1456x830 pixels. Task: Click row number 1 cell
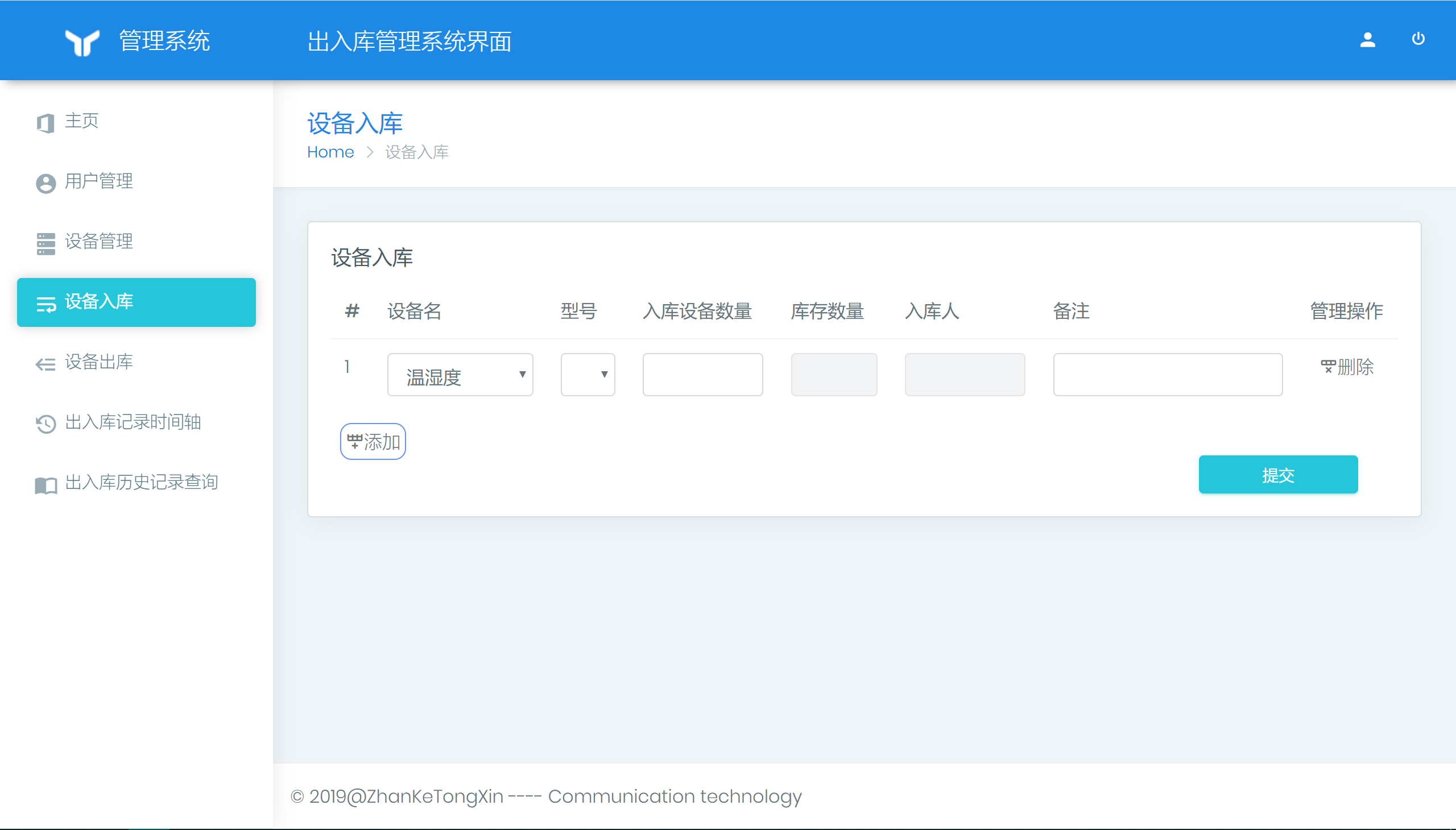[x=347, y=367]
